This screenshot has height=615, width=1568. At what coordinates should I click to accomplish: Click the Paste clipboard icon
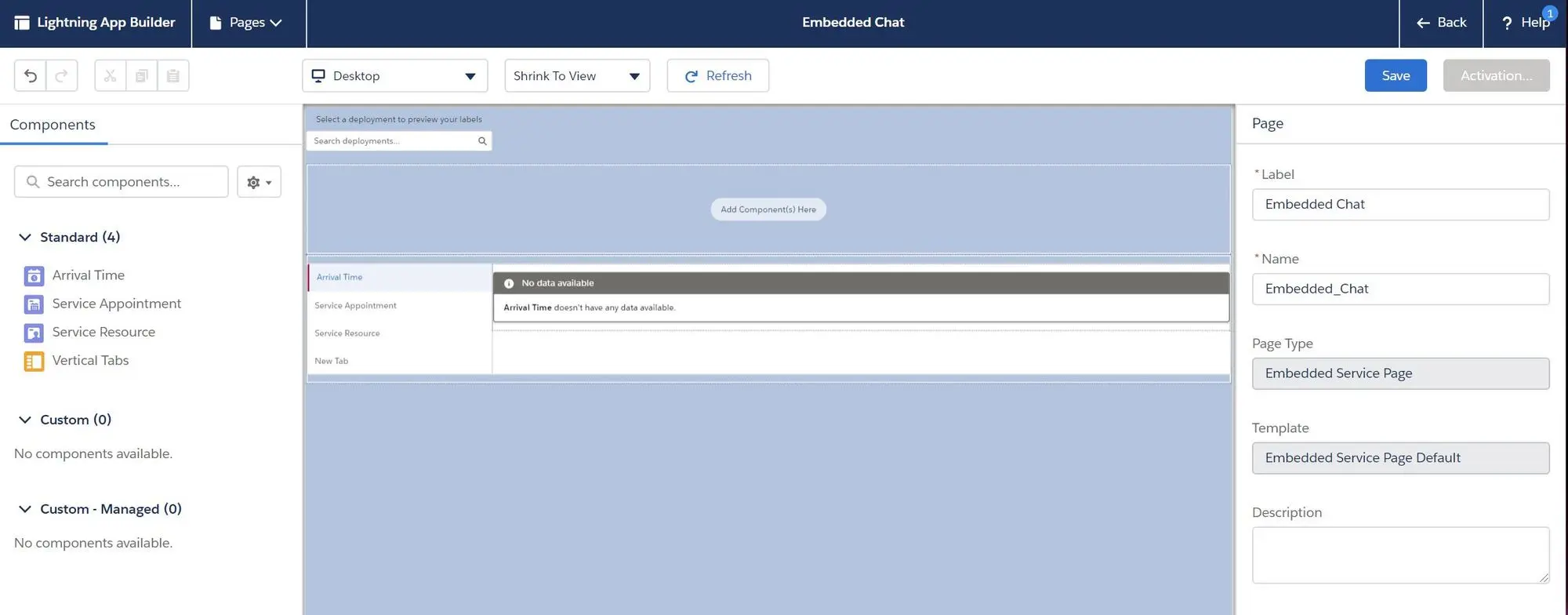pos(173,75)
